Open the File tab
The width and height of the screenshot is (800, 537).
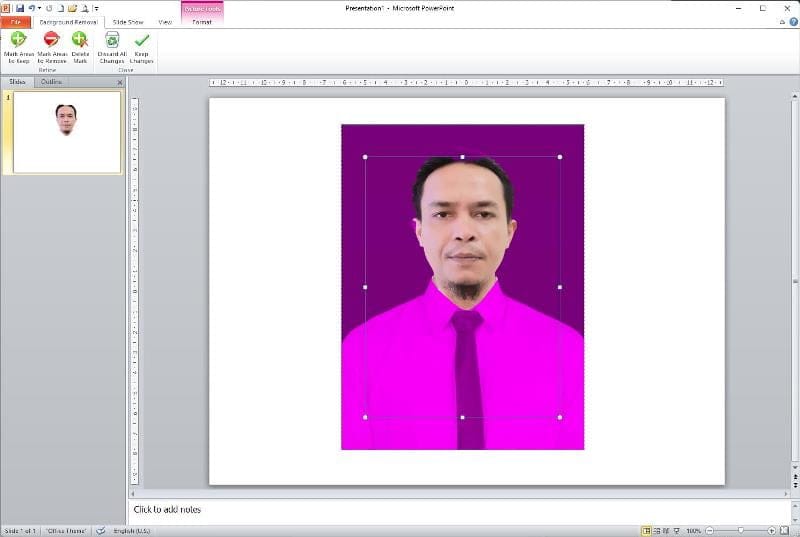coord(16,21)
